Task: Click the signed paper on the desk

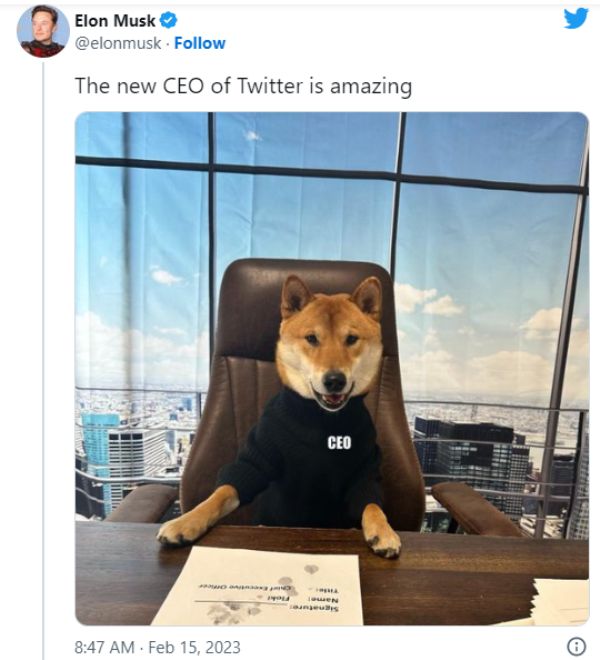Action: pos(258,586)
